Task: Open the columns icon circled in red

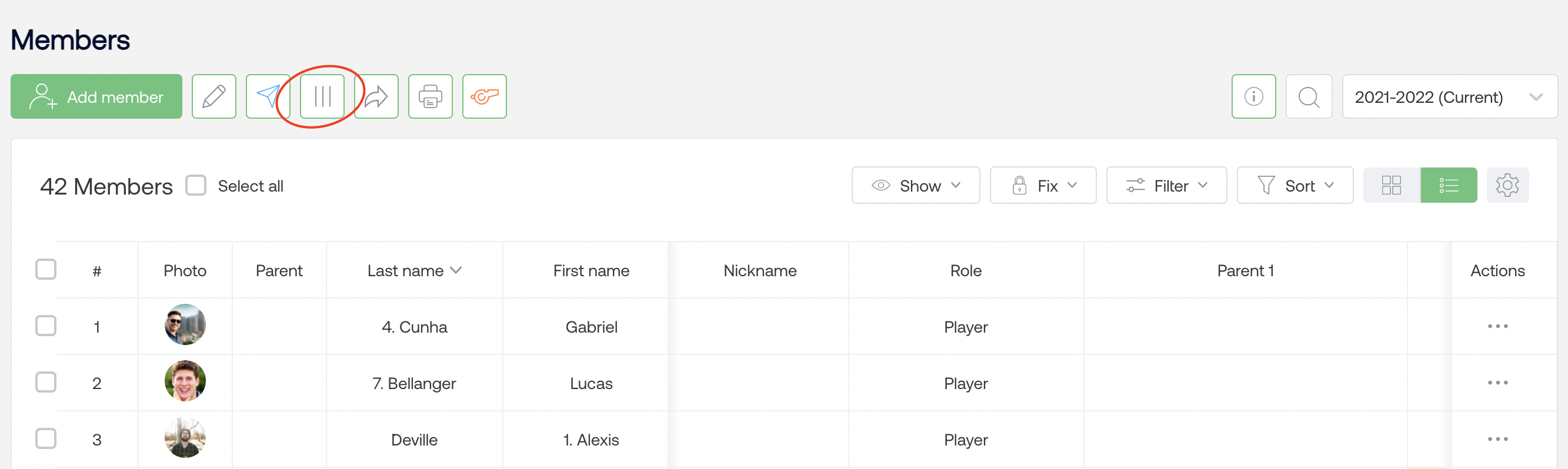Action: 322,96
